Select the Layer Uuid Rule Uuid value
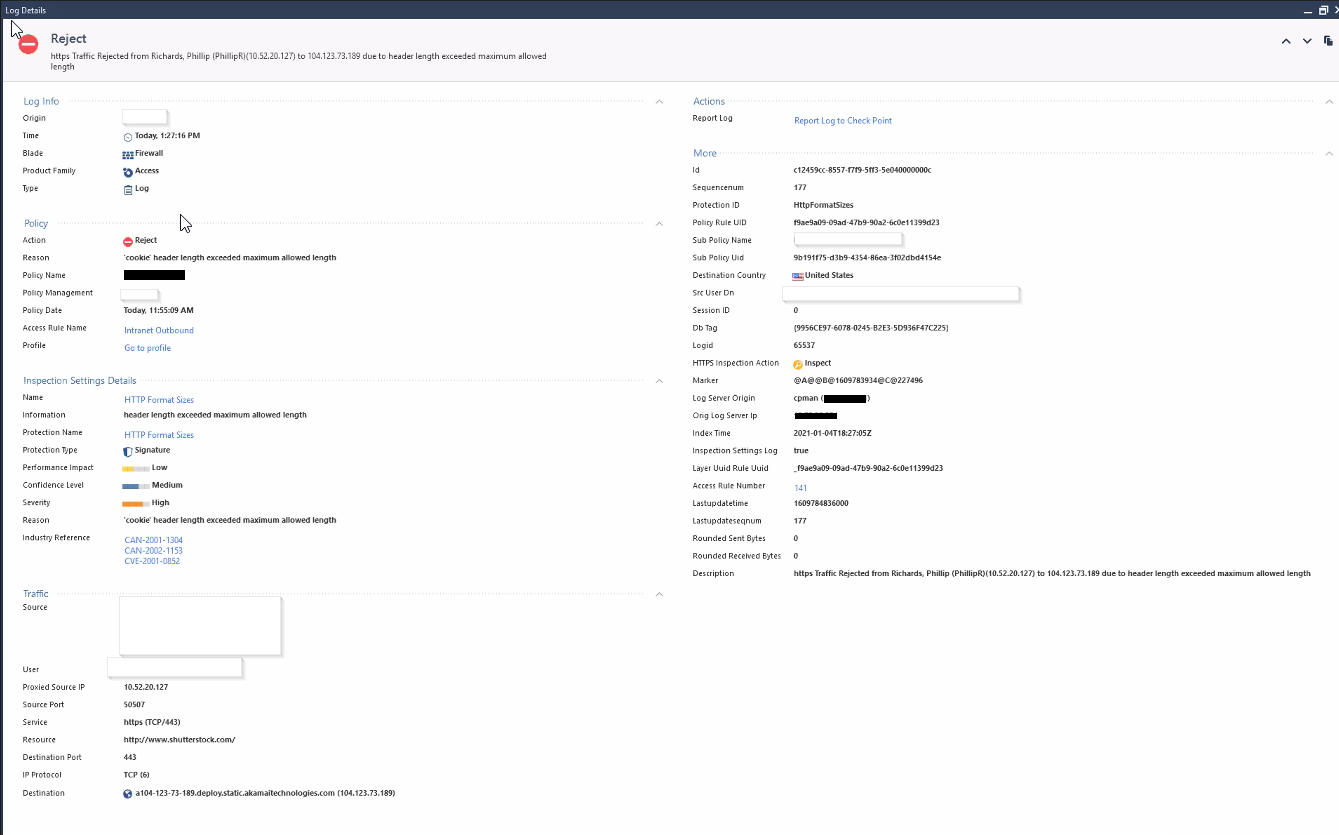 point(868,468)
